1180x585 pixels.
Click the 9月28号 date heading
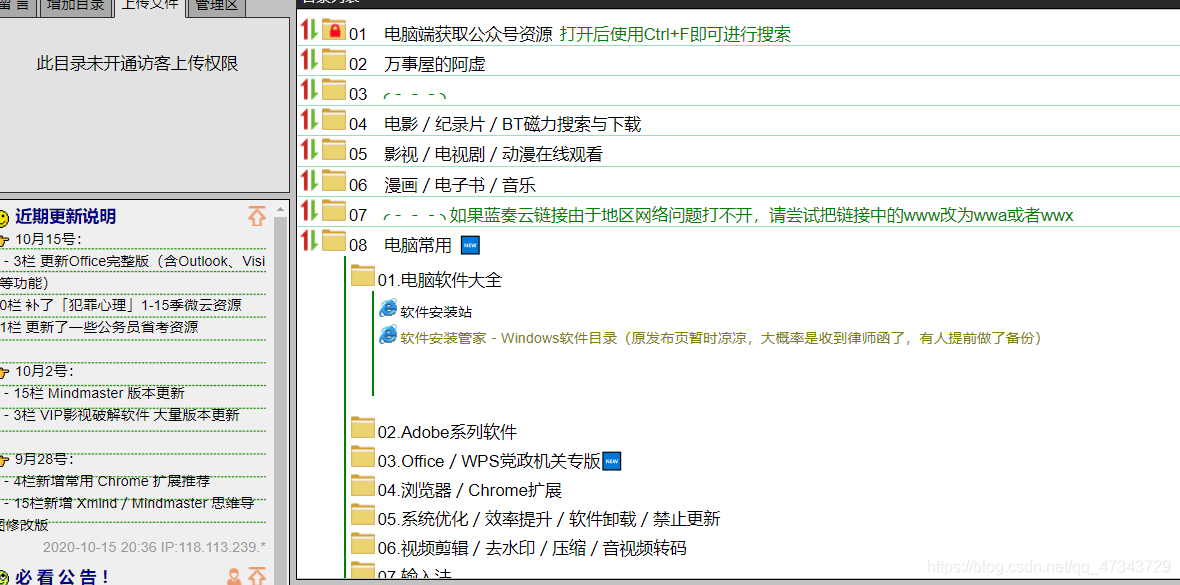tap(44, 459)
